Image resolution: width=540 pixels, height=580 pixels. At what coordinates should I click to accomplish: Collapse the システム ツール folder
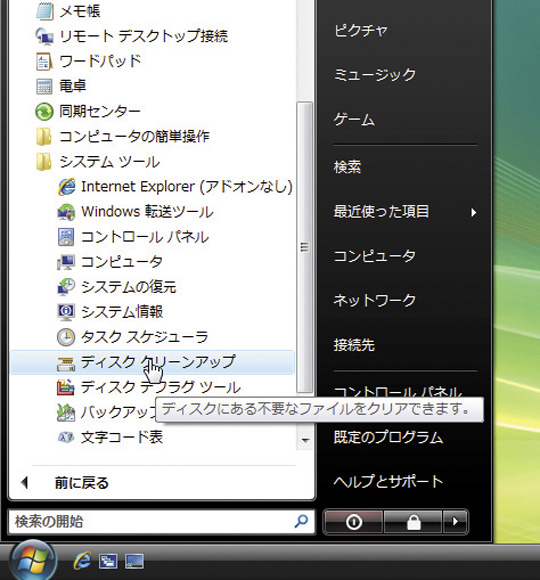44,162
